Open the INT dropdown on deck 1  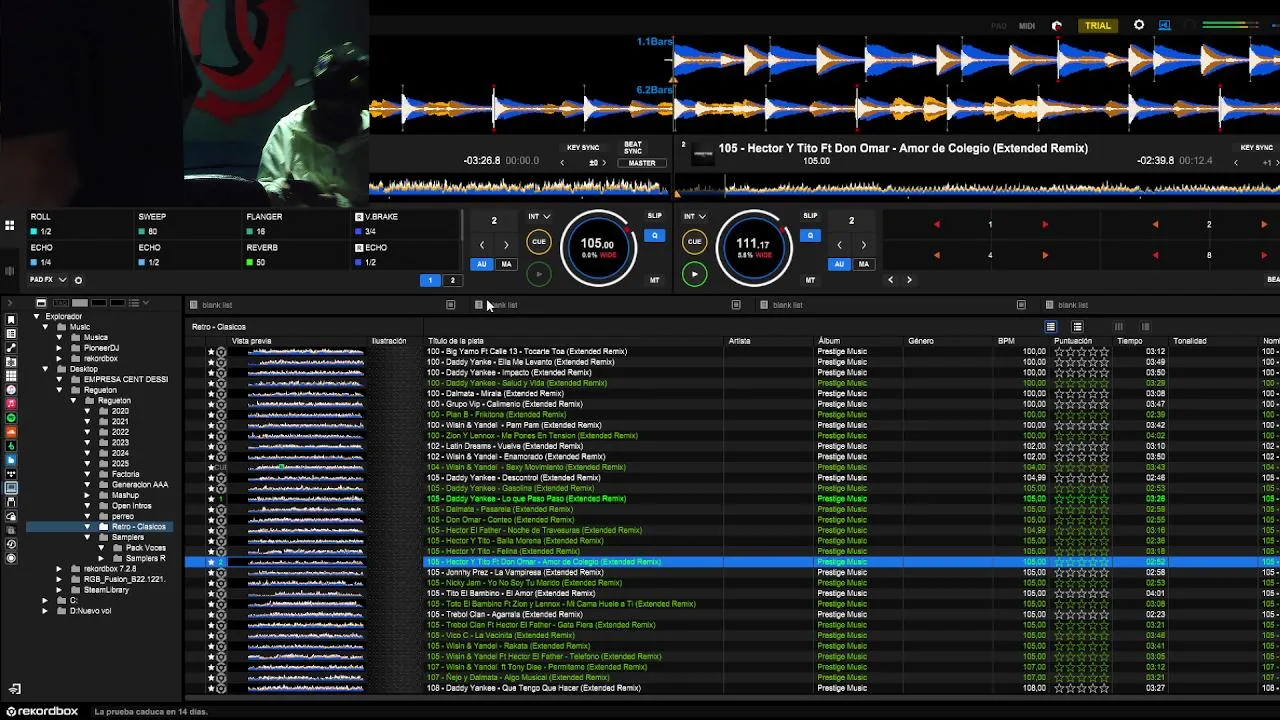point(539,216)
